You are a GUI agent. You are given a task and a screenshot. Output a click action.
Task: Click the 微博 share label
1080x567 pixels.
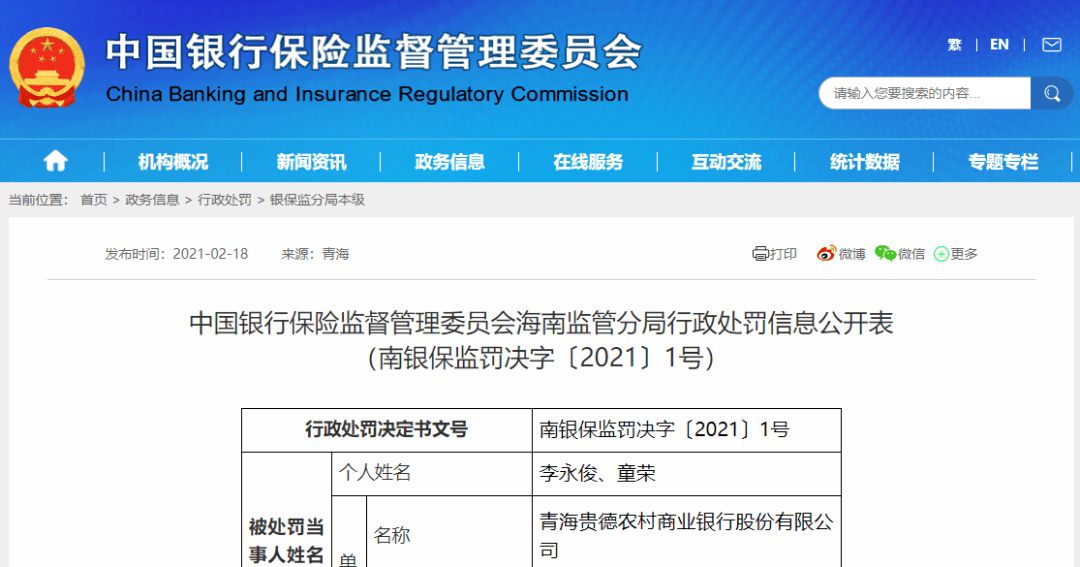tap(852, 254)
